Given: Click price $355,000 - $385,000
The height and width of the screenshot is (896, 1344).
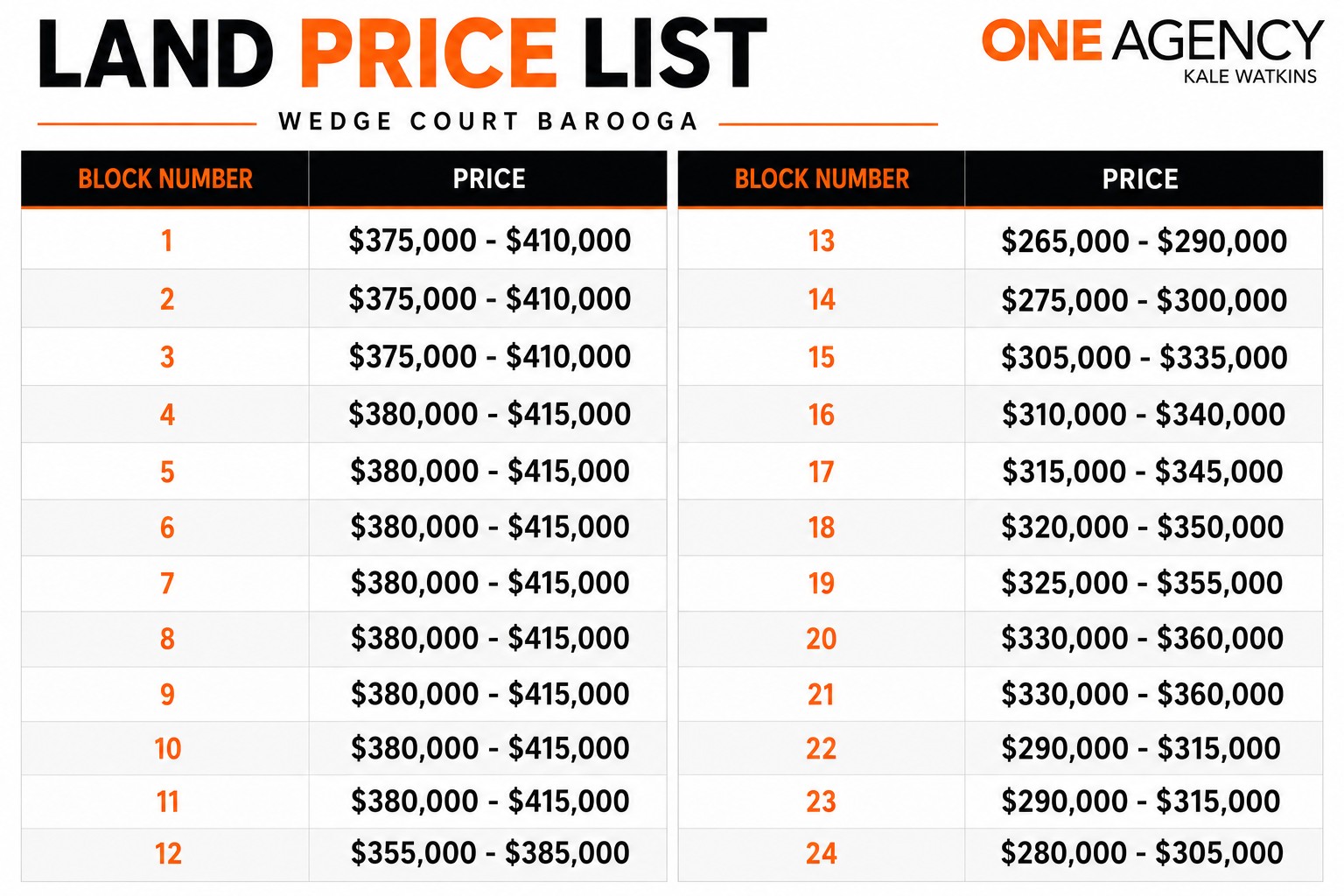Looking at the screenshot, I should point(490,853).
